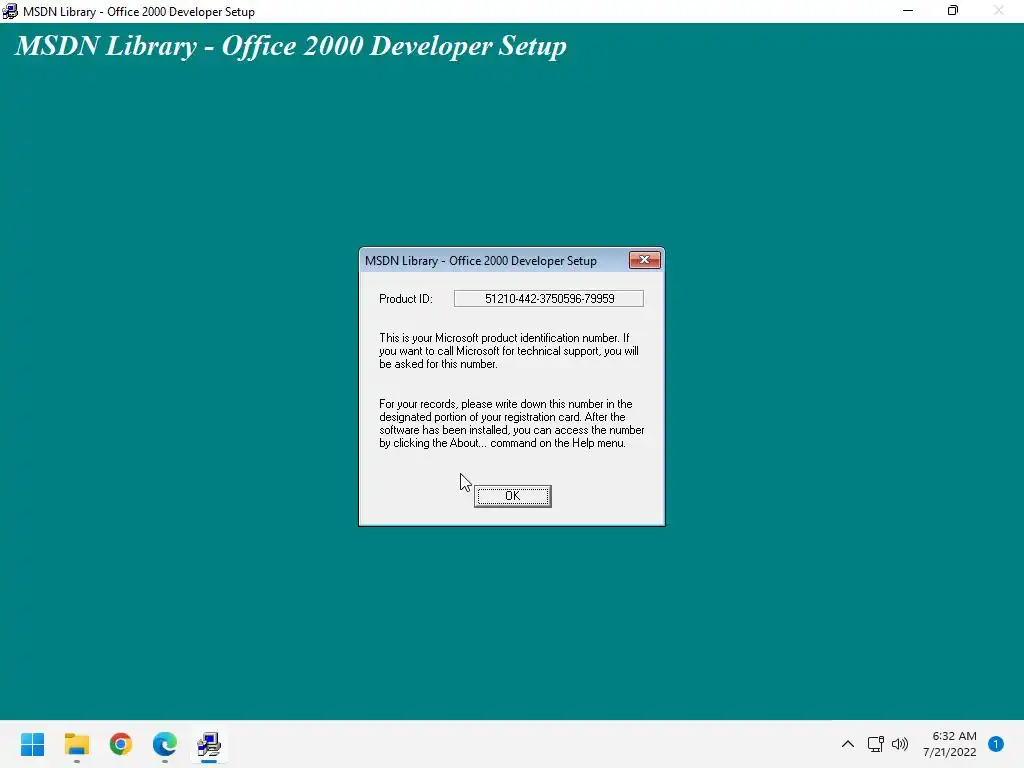Click the large italic setup heading banner
1024x768 pixels.
pos(291,46)
